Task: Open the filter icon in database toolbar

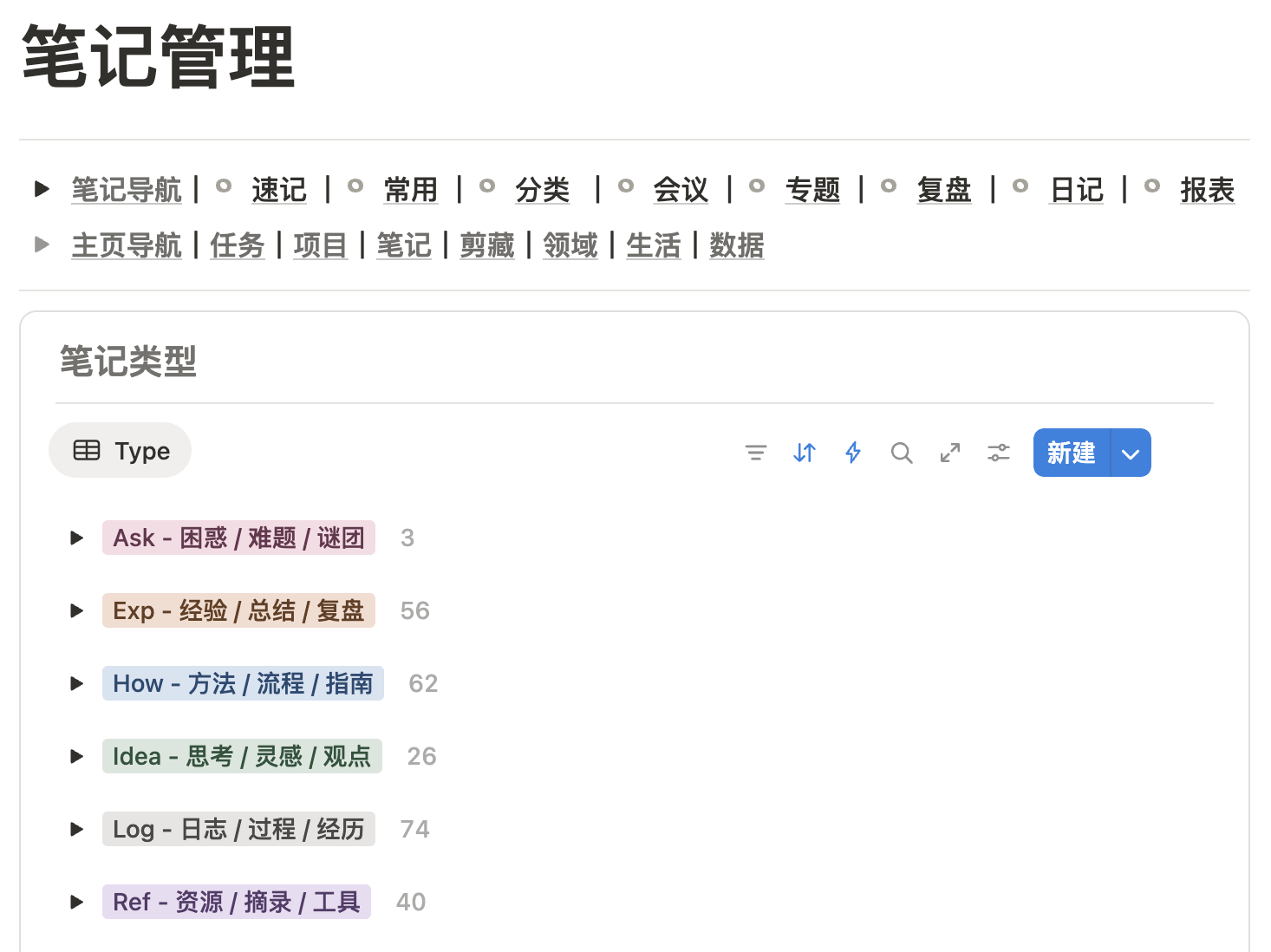Action: 755,453
